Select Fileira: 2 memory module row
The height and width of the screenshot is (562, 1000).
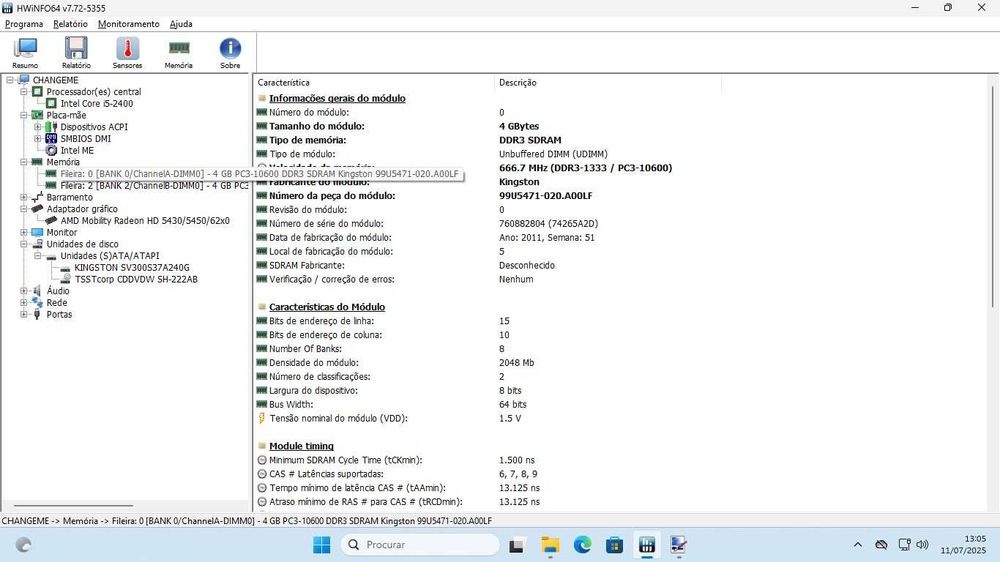click(154, 186)
